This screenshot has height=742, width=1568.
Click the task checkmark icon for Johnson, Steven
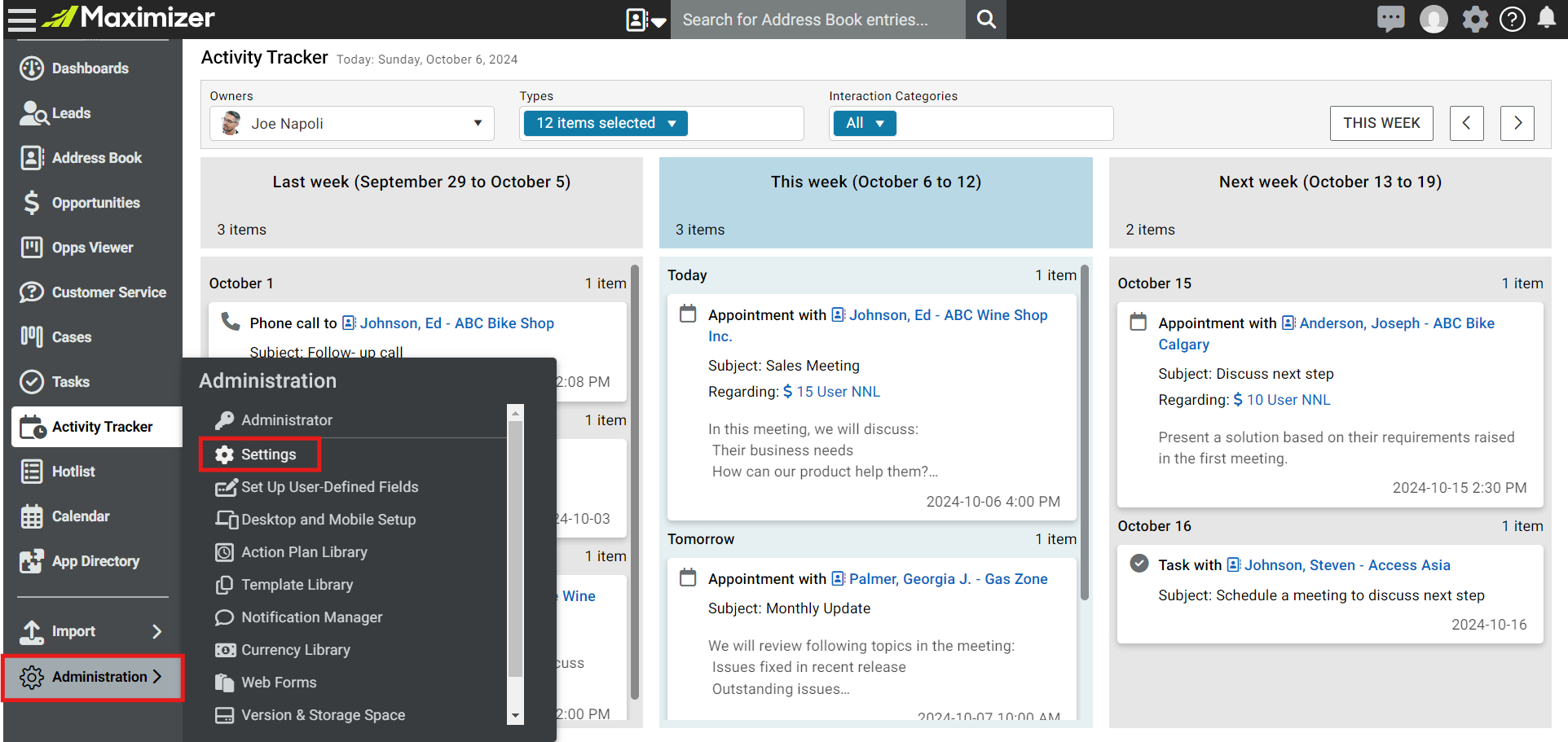1139,564
